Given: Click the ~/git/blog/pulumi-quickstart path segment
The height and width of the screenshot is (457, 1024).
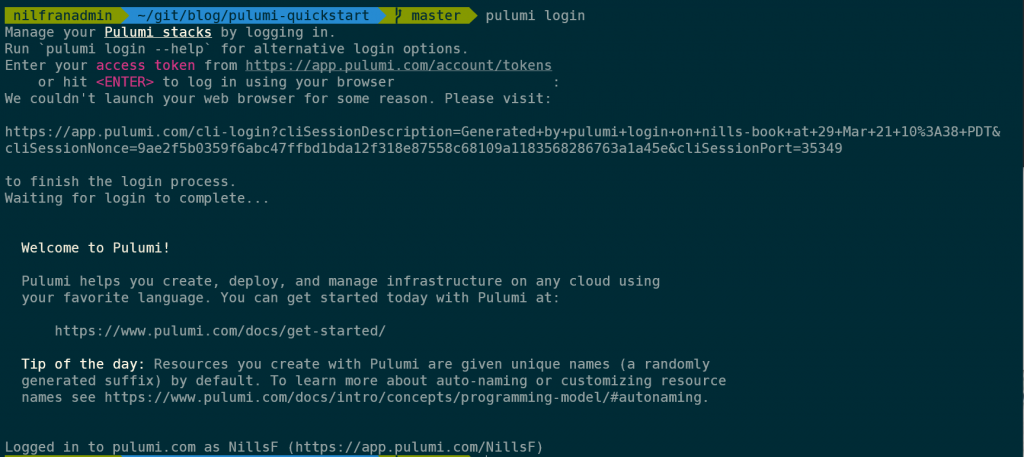Looking at the screenshot, I should 253,15.
